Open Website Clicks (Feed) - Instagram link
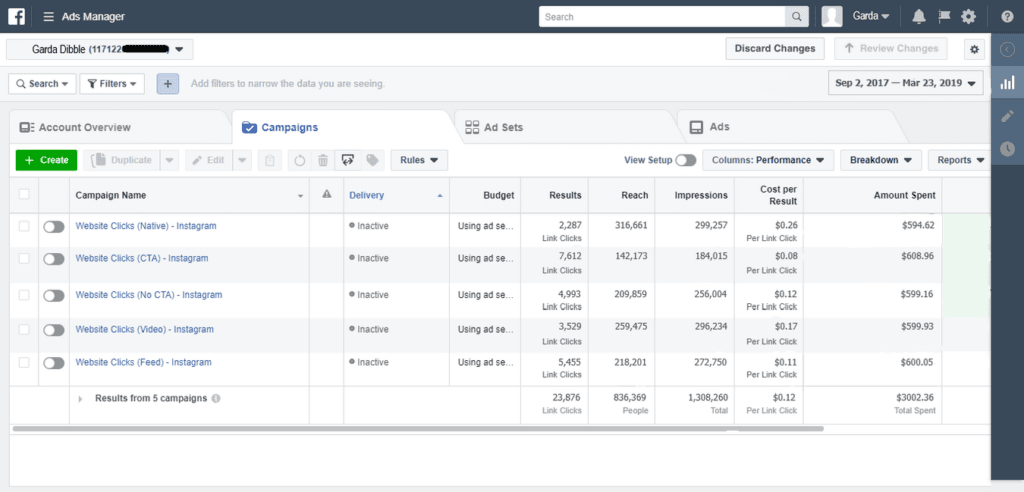The image size is (1024, 492). click(x=144, y=362)
